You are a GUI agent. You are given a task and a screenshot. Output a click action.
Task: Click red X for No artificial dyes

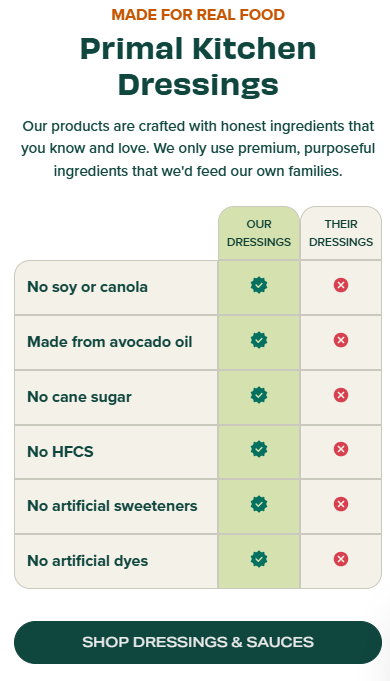341,559
